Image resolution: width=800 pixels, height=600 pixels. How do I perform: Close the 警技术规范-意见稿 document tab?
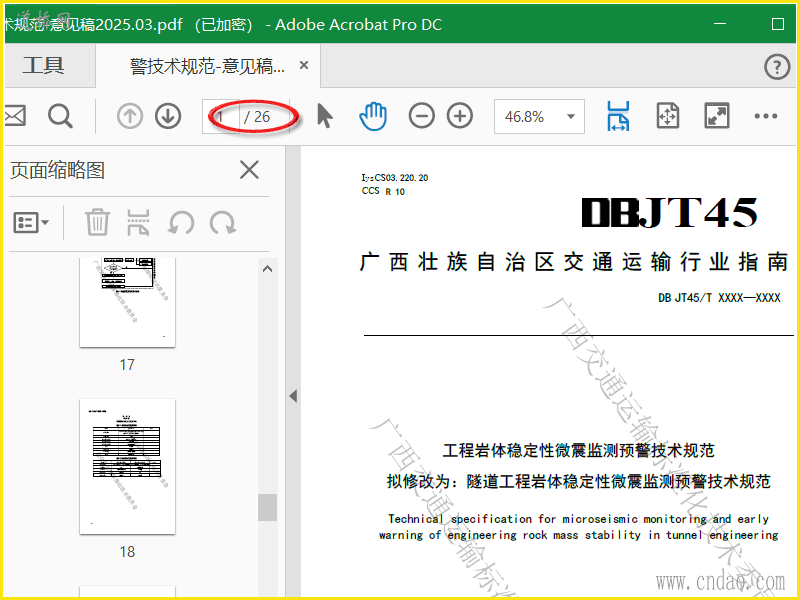[304, 65]
